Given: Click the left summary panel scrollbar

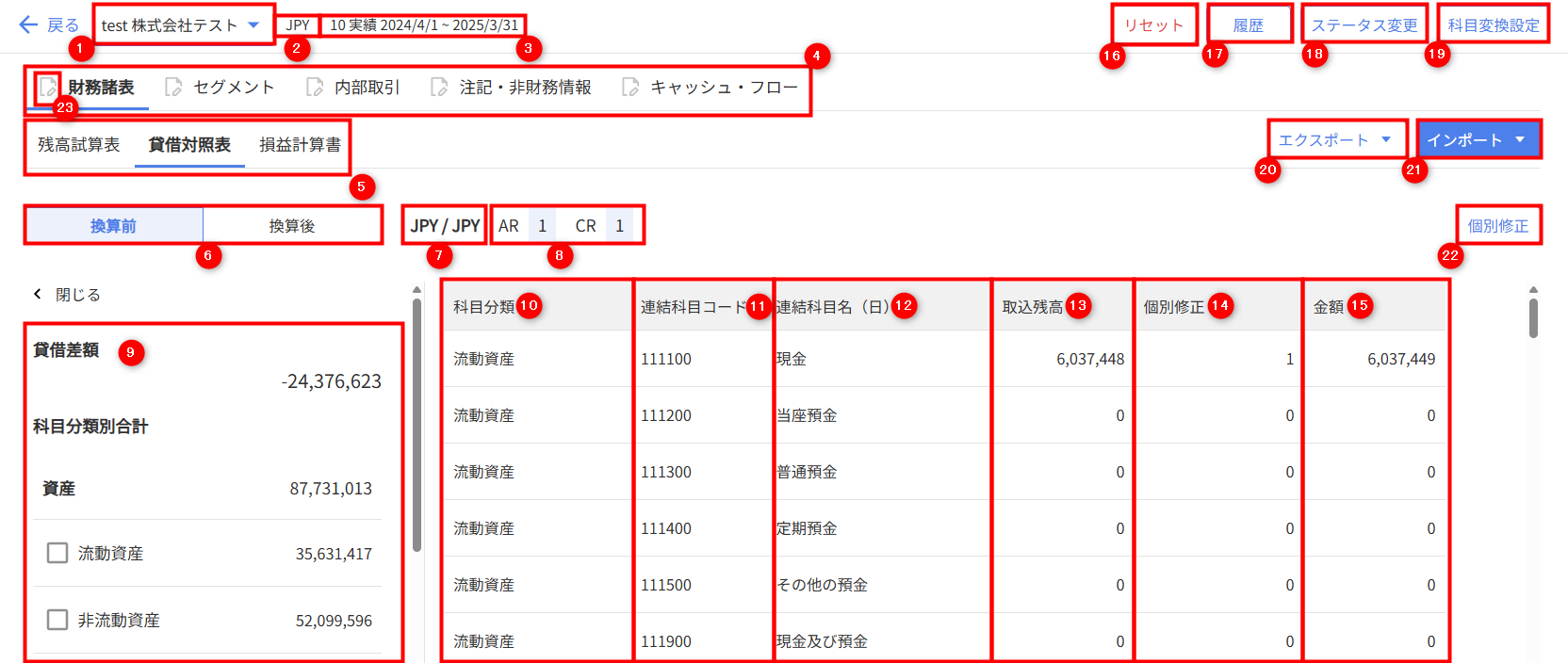Looking at the screenshot, I should tap(416, 424).
